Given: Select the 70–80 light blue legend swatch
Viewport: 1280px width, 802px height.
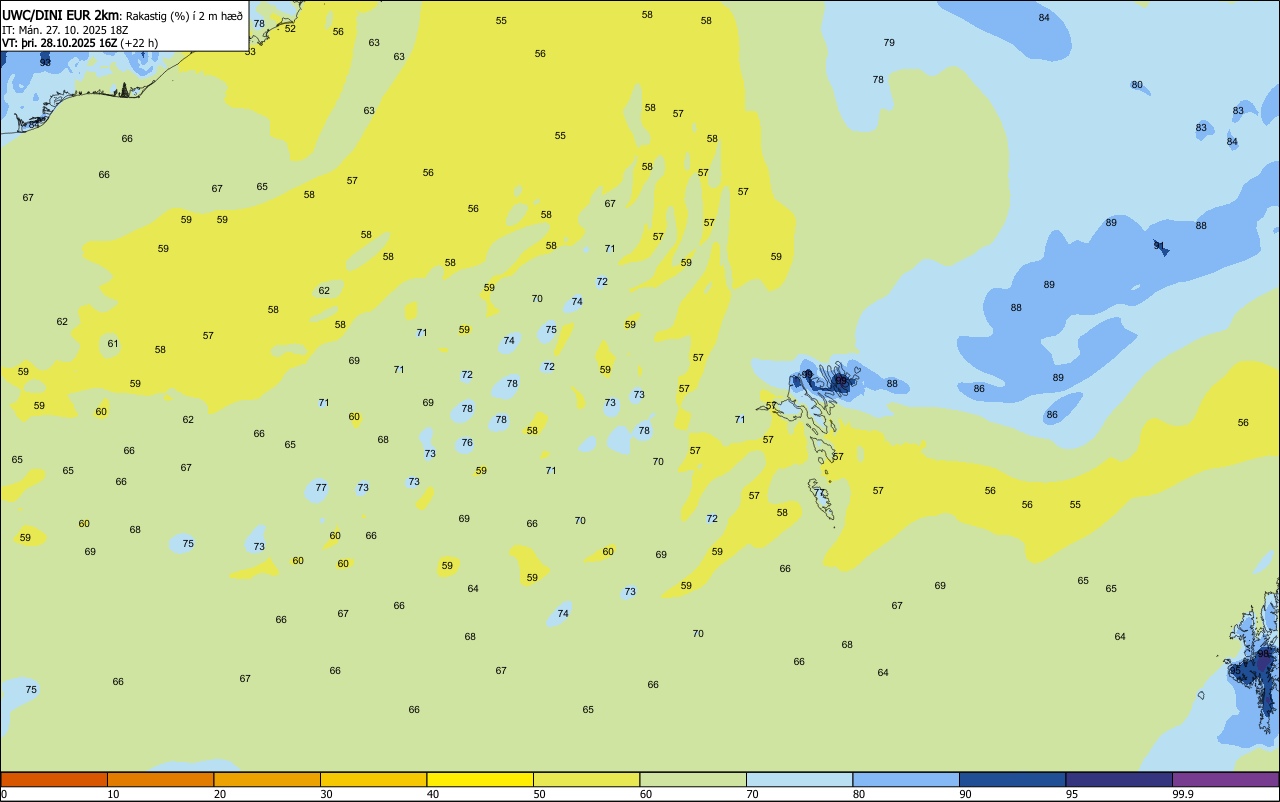Looking at the screenshot, I should click(x=799, y=779).
